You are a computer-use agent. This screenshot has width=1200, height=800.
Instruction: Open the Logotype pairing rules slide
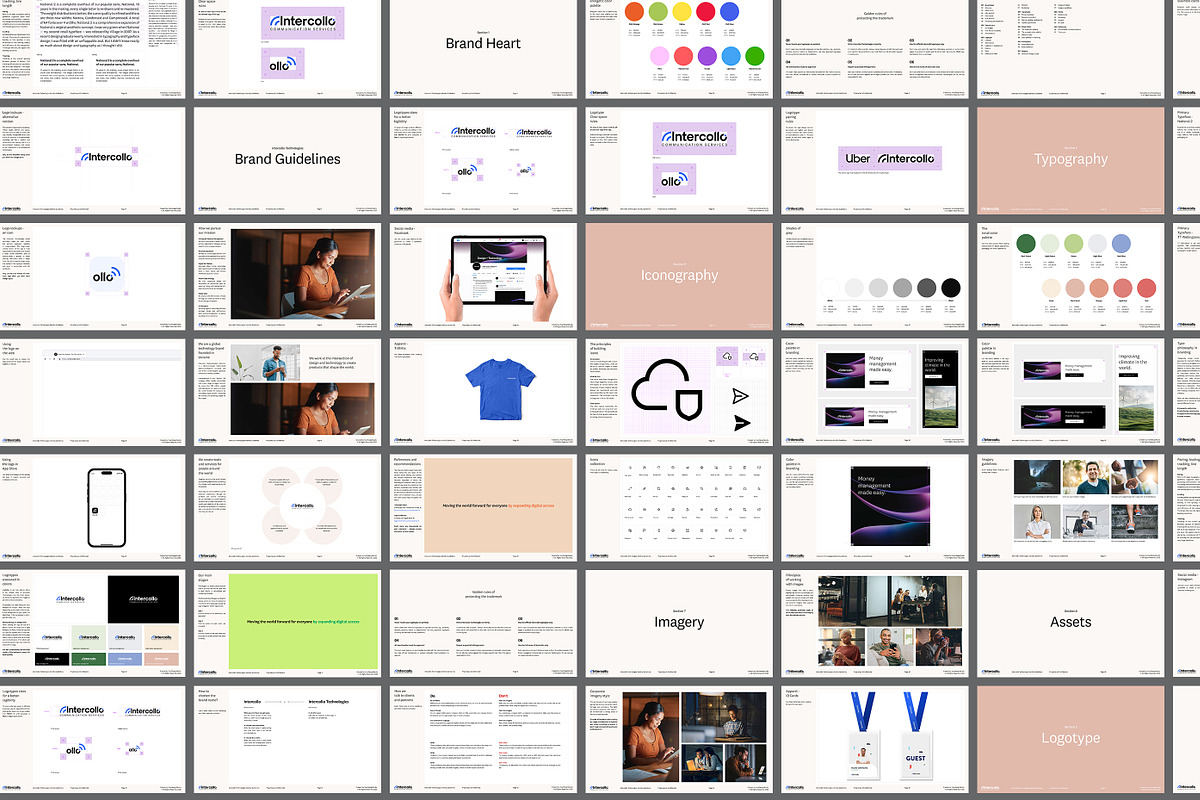[x=875, y=159]
